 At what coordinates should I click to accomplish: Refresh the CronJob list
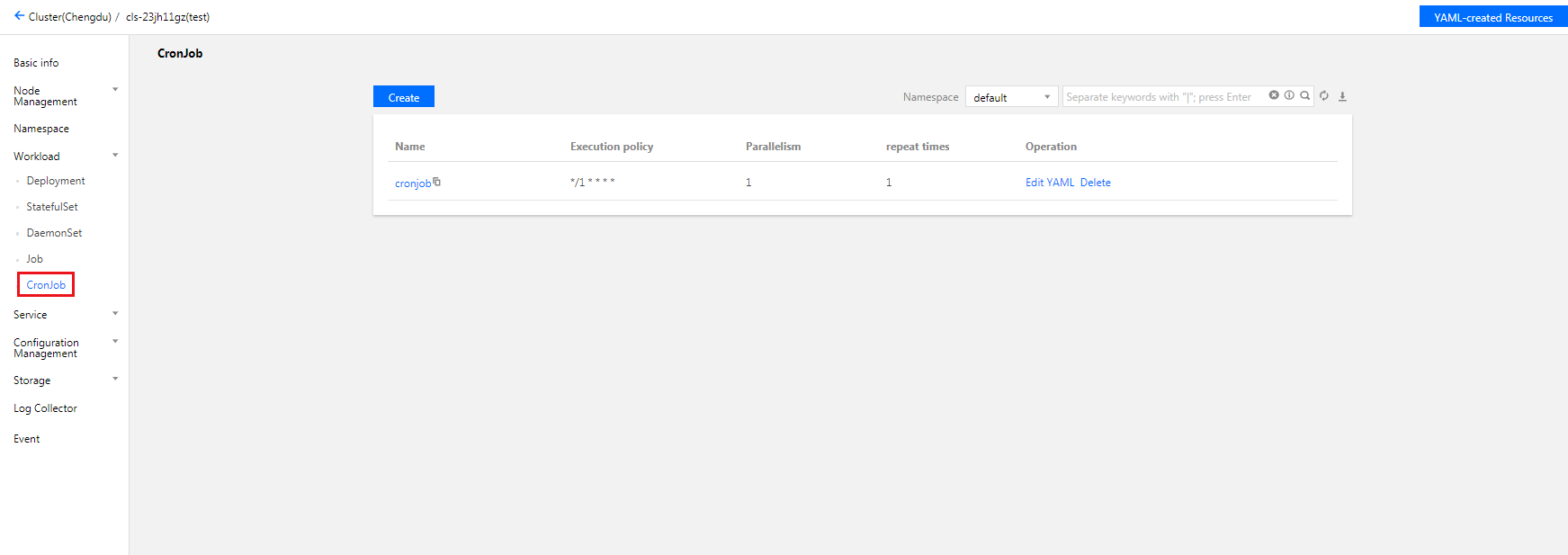tap(1324, 96)
